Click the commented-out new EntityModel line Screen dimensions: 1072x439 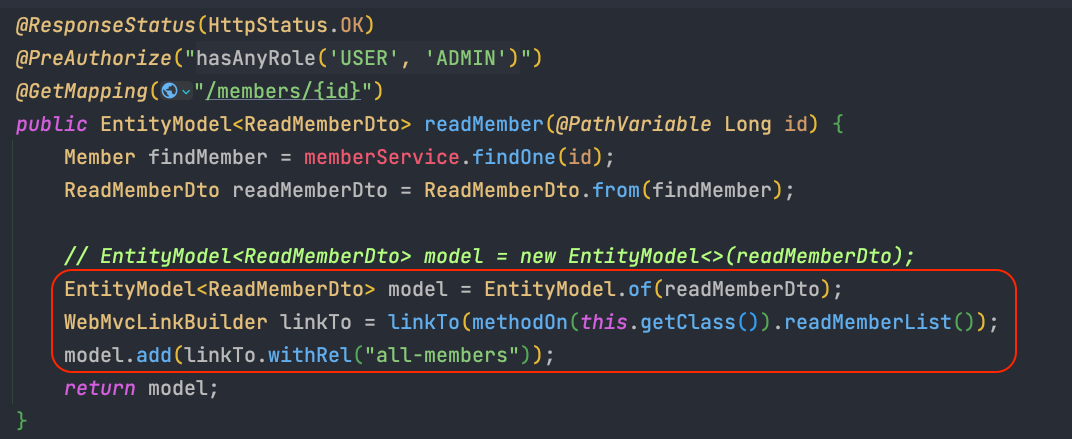point(490,256)
